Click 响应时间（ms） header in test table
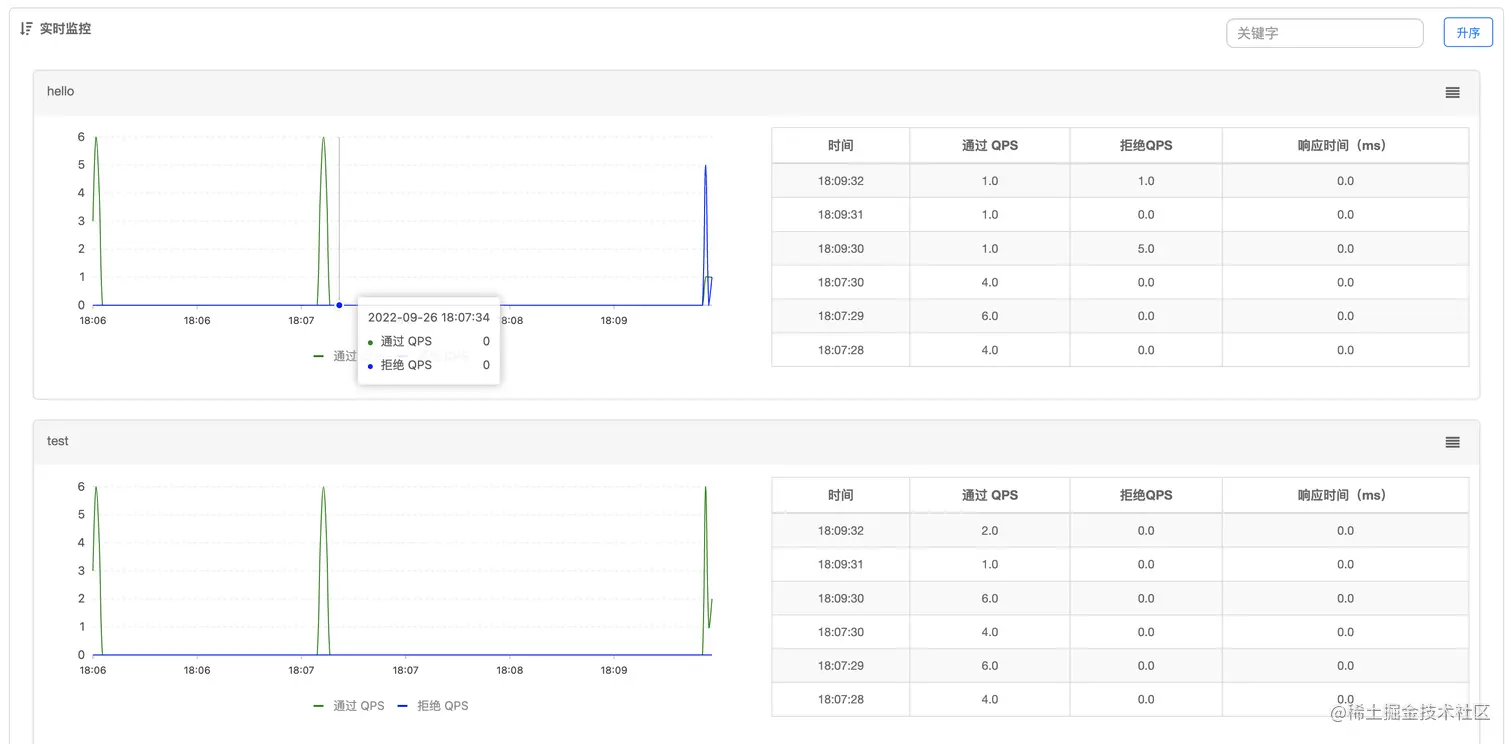Viewport: 1512px width, 744px height. [1345, 495]
